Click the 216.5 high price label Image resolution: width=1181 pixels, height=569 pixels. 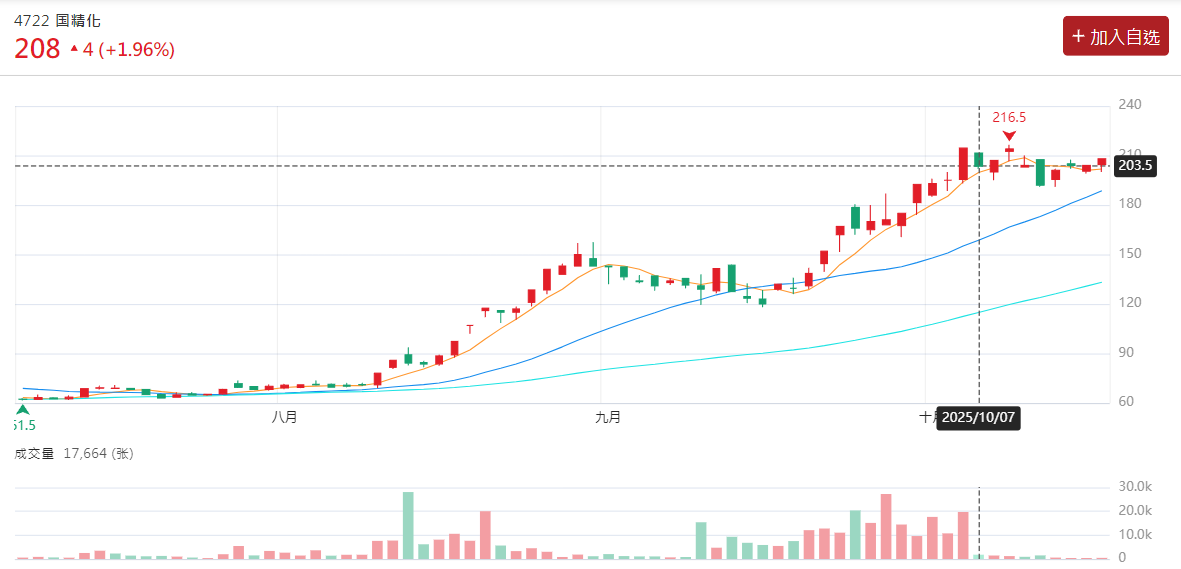(1009, 117)
